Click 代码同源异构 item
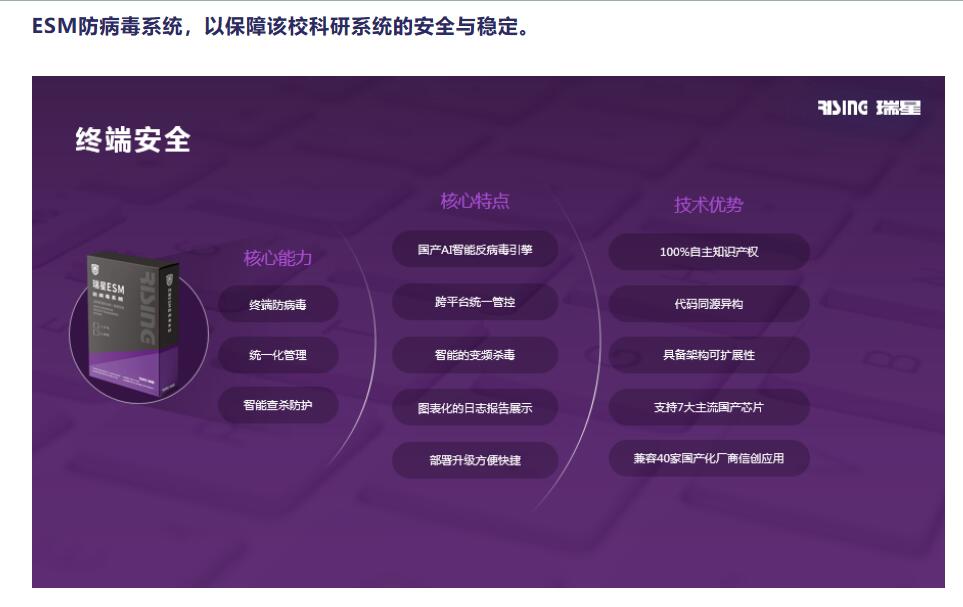963x607 pixels. pos(709,304)
